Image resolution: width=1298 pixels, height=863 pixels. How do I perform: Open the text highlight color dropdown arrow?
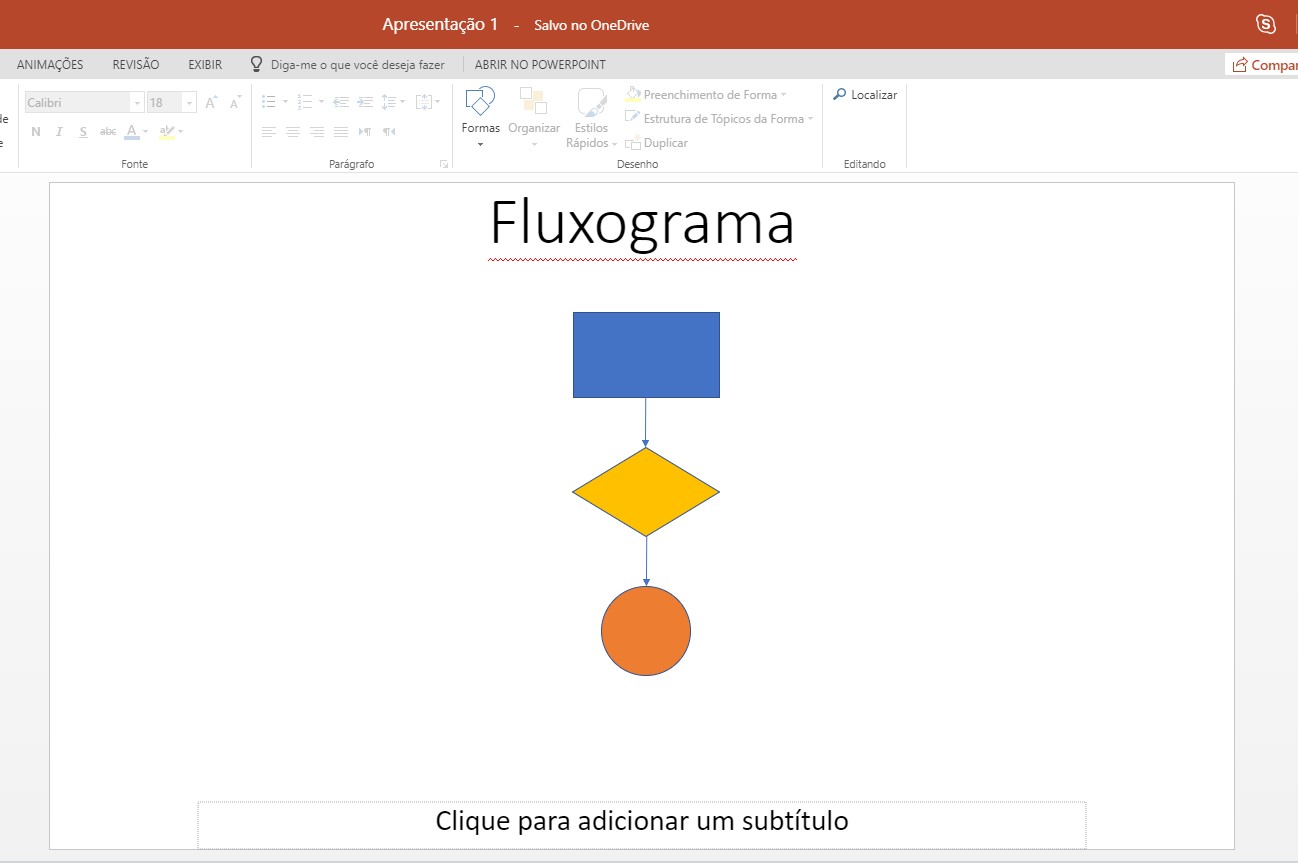[x=181, y=132]
